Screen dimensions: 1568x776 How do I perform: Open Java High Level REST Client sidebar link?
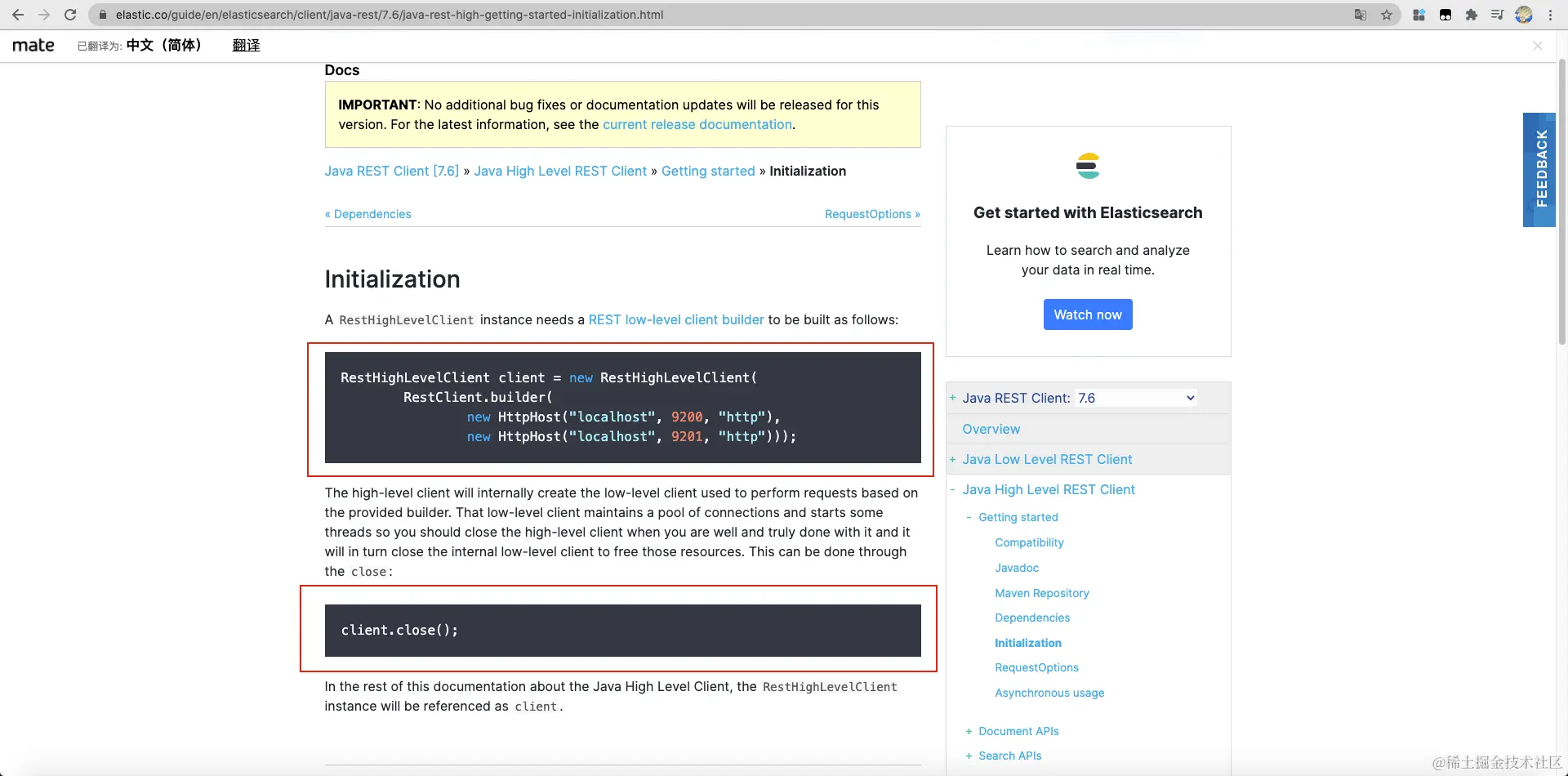pos(1049,489)
